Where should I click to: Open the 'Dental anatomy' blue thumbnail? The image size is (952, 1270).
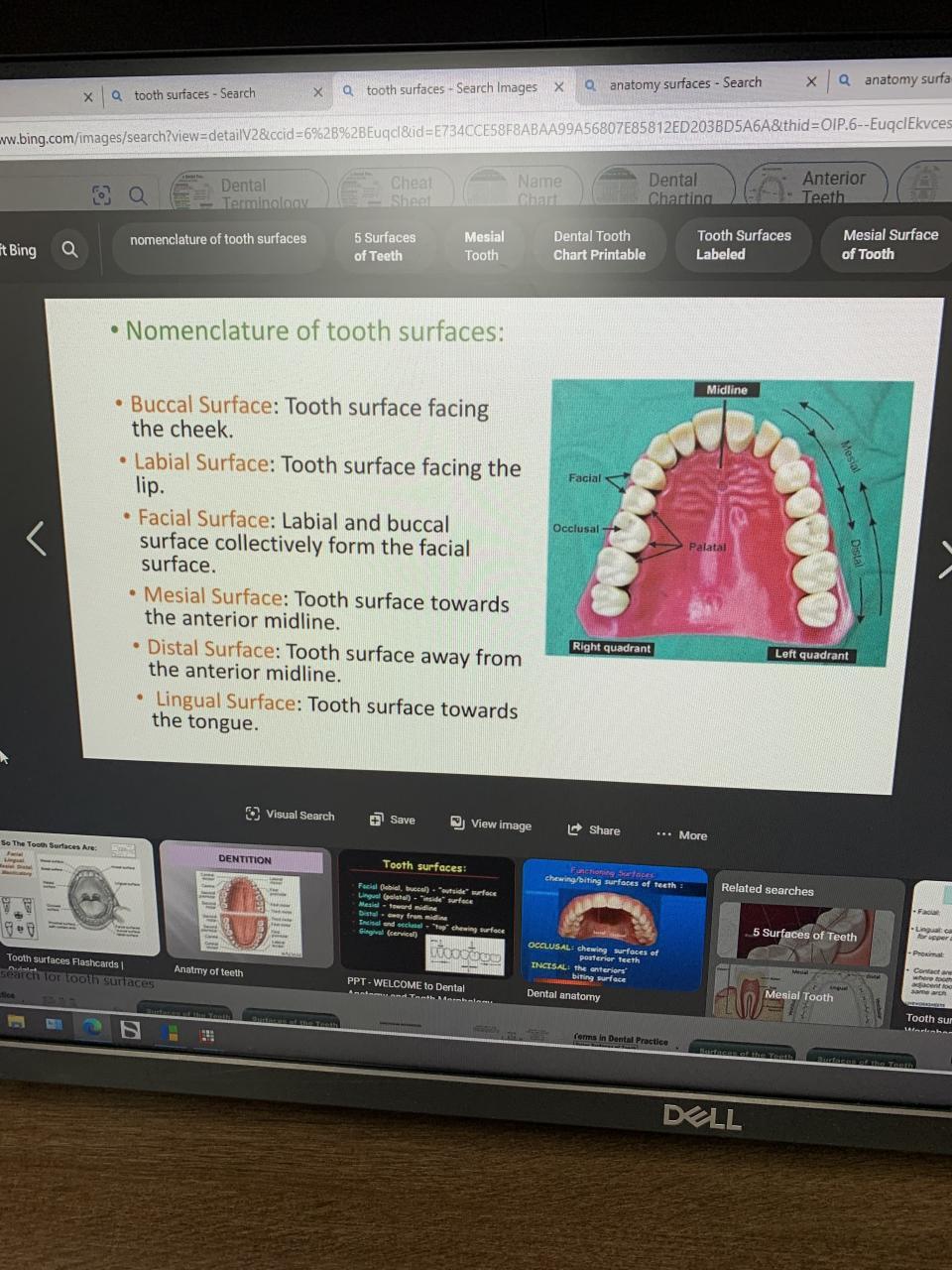614,923
